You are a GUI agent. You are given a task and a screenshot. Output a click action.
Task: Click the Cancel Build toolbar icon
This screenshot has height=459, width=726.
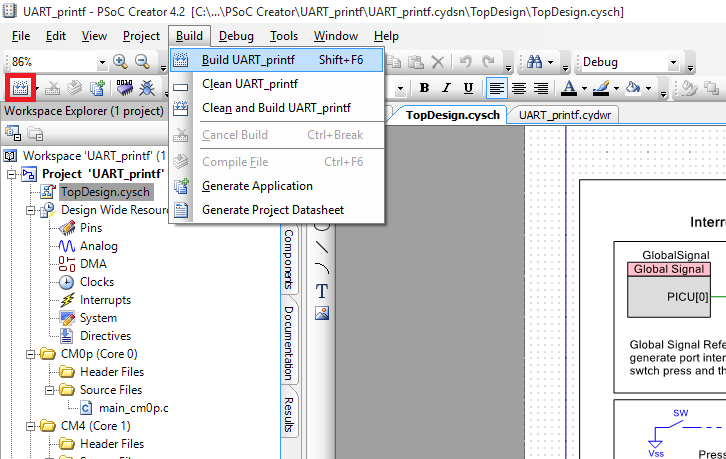pos(52,88)
